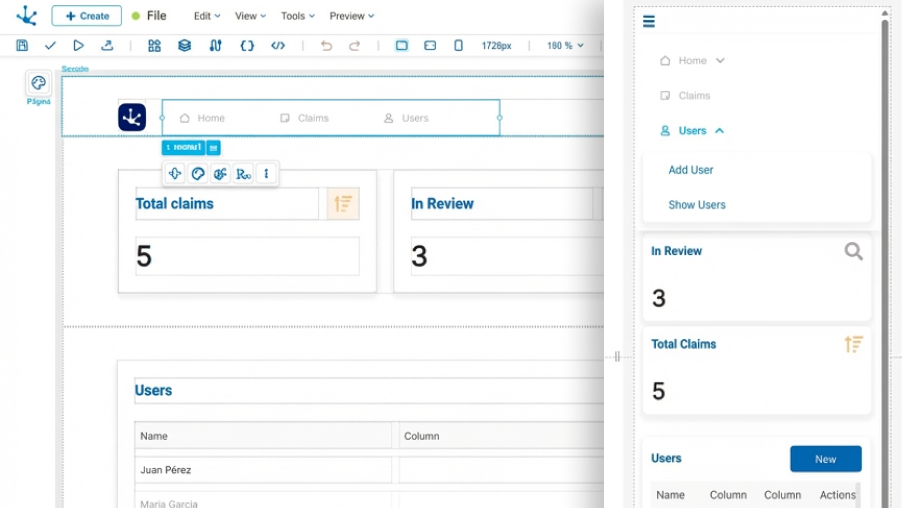Open the layers stack icon
This screenshot has width=902, height=508.
tap(184, 46)
